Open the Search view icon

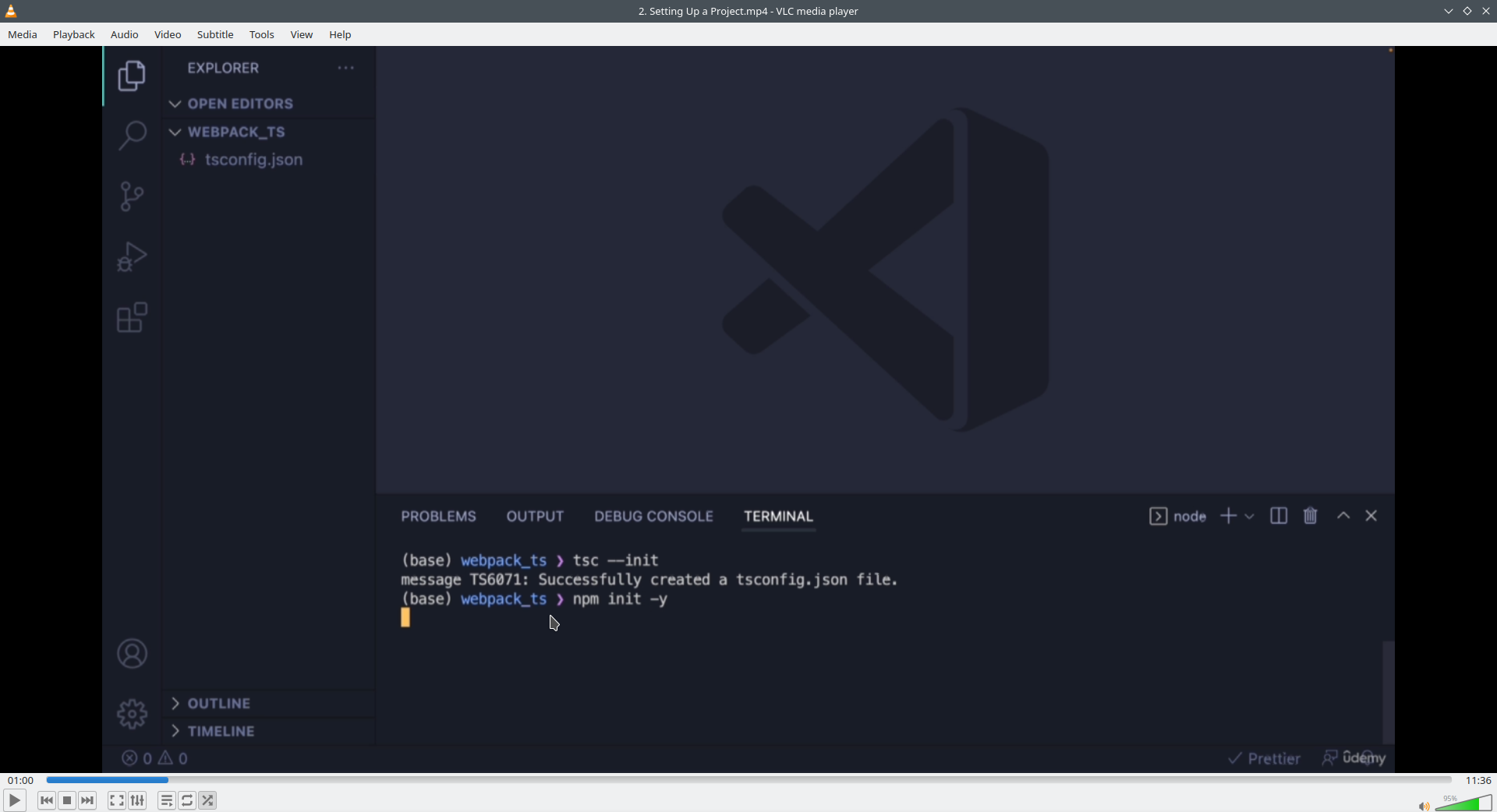click(x=132, y=136)
